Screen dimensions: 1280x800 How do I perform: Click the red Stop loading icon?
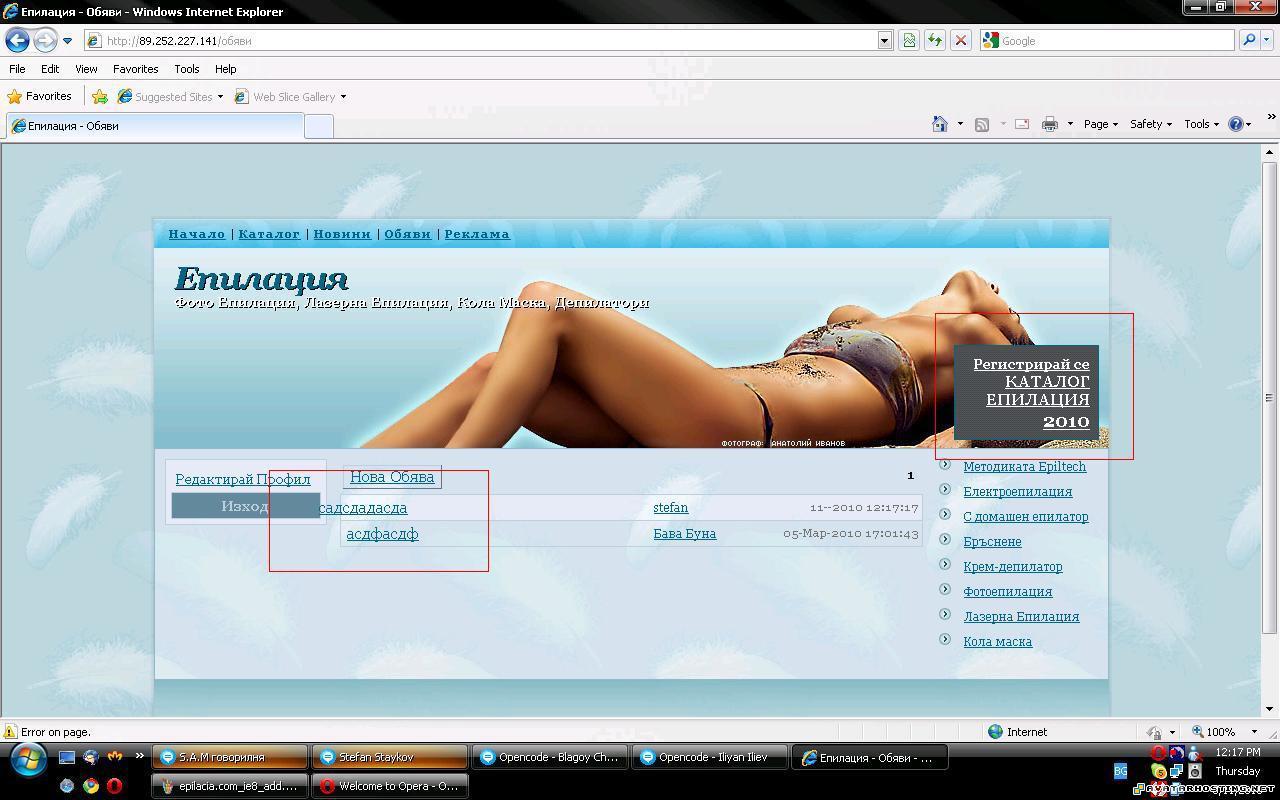961,40
